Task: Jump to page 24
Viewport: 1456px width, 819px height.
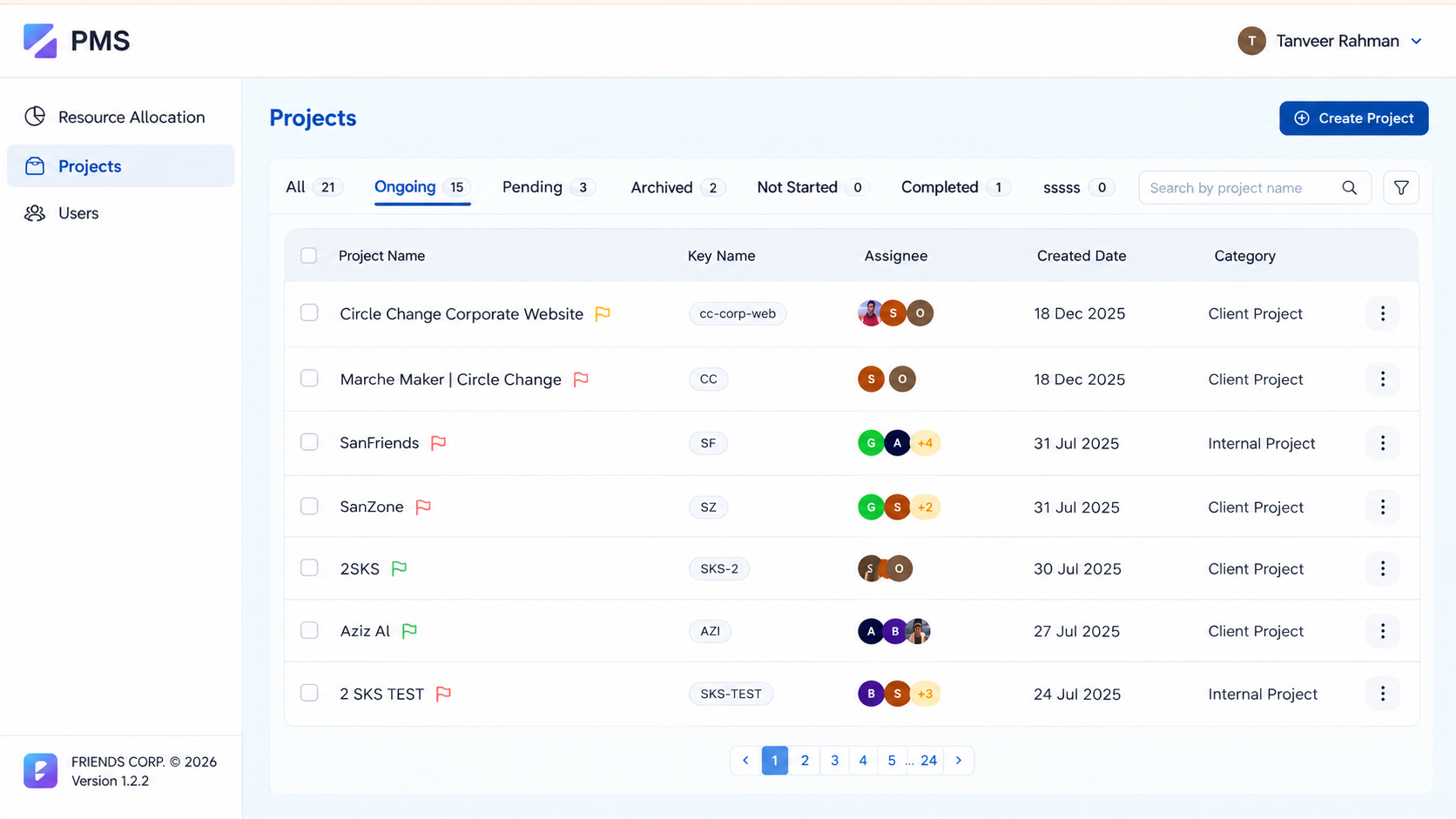Action: tap(929, 761)
